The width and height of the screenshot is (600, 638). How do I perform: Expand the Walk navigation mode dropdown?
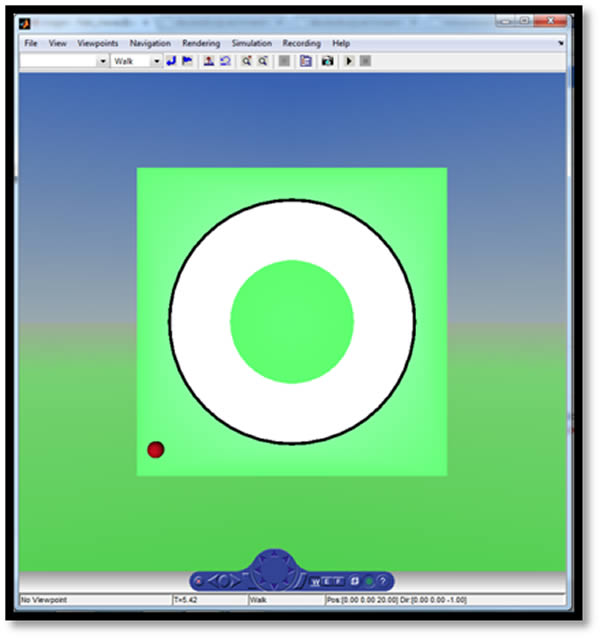156,61
